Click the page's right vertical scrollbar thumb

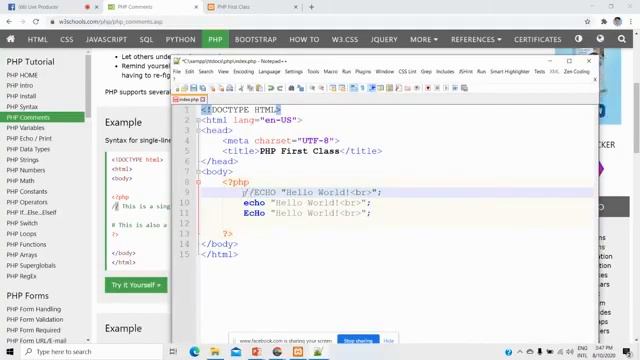tap(637, 118)
